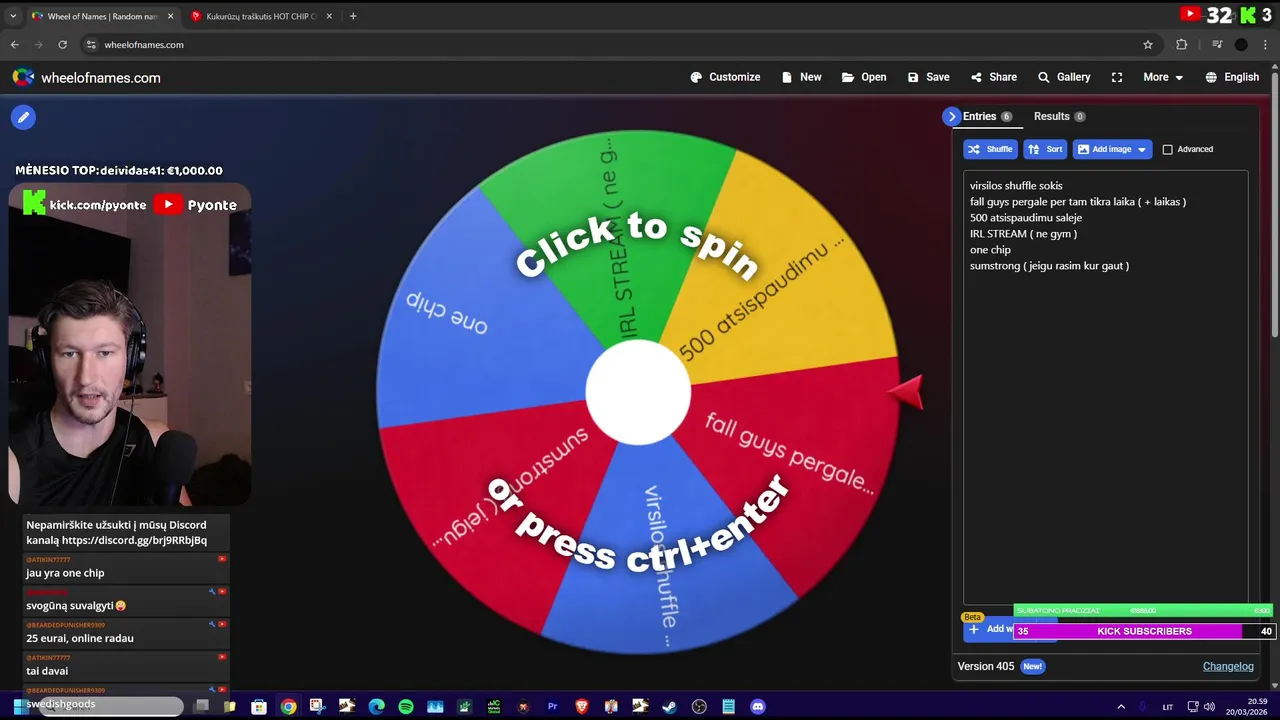Toggle fullscreen mode icon

(1117, 77)
